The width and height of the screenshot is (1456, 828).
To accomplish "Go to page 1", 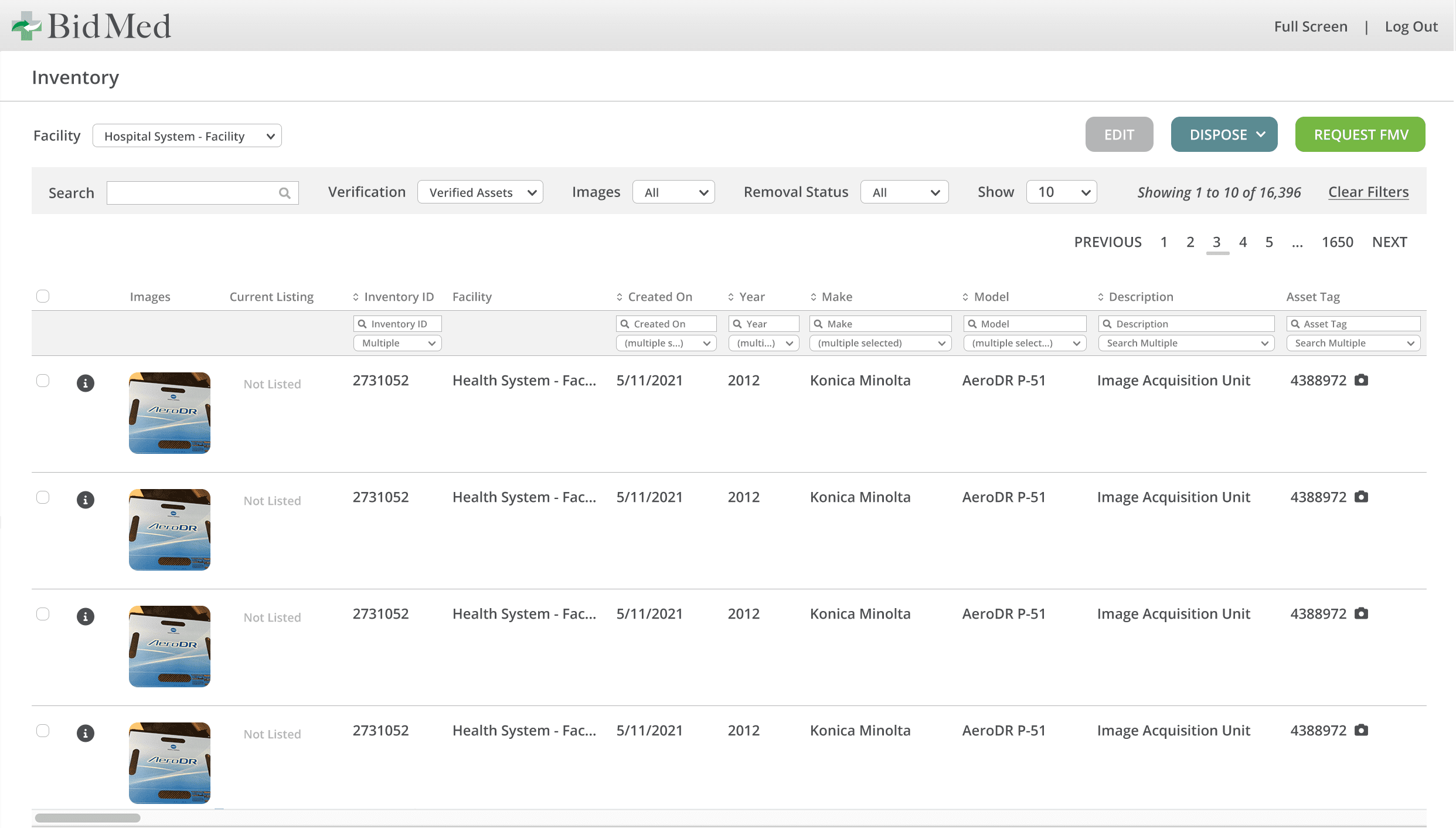I will pos(1164,242).
